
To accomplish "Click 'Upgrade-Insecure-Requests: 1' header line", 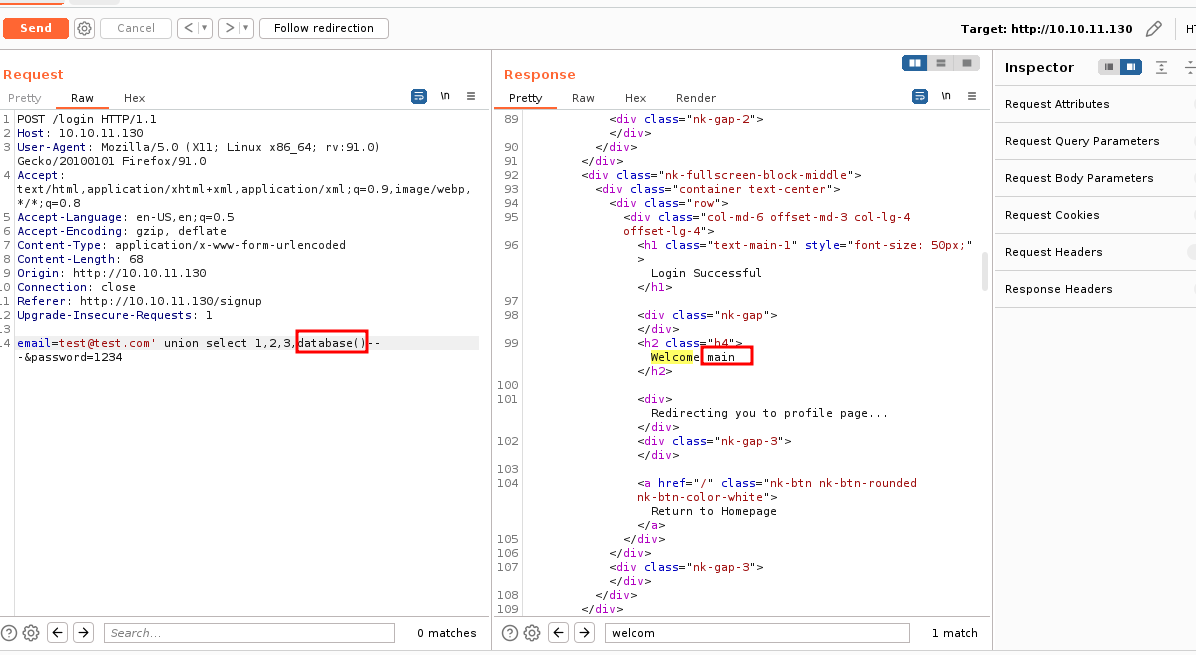I will 114,316.
